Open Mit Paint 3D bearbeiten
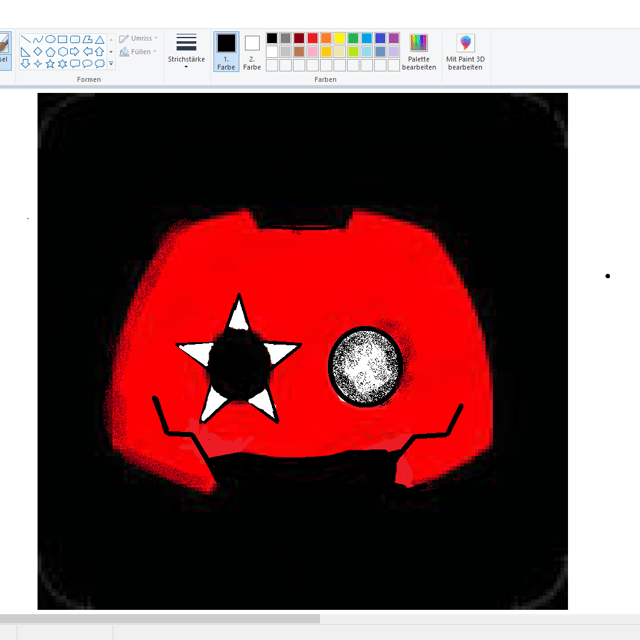 (x=465, y=52)
